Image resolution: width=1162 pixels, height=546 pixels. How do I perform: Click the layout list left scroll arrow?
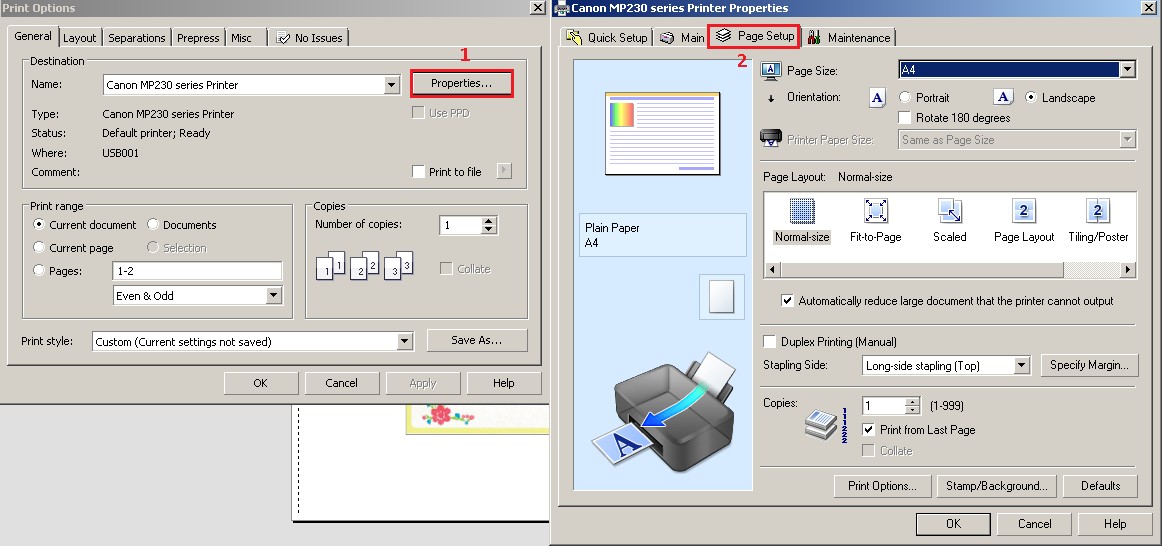pos(771,270)
